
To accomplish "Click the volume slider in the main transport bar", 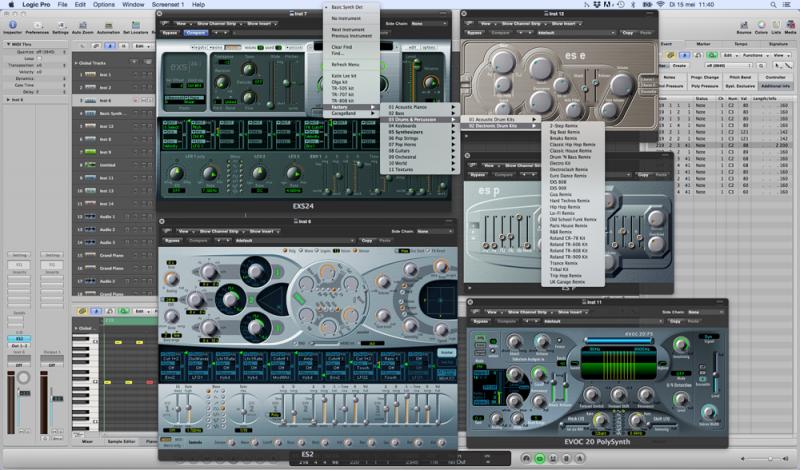I will tap(765, 459).
